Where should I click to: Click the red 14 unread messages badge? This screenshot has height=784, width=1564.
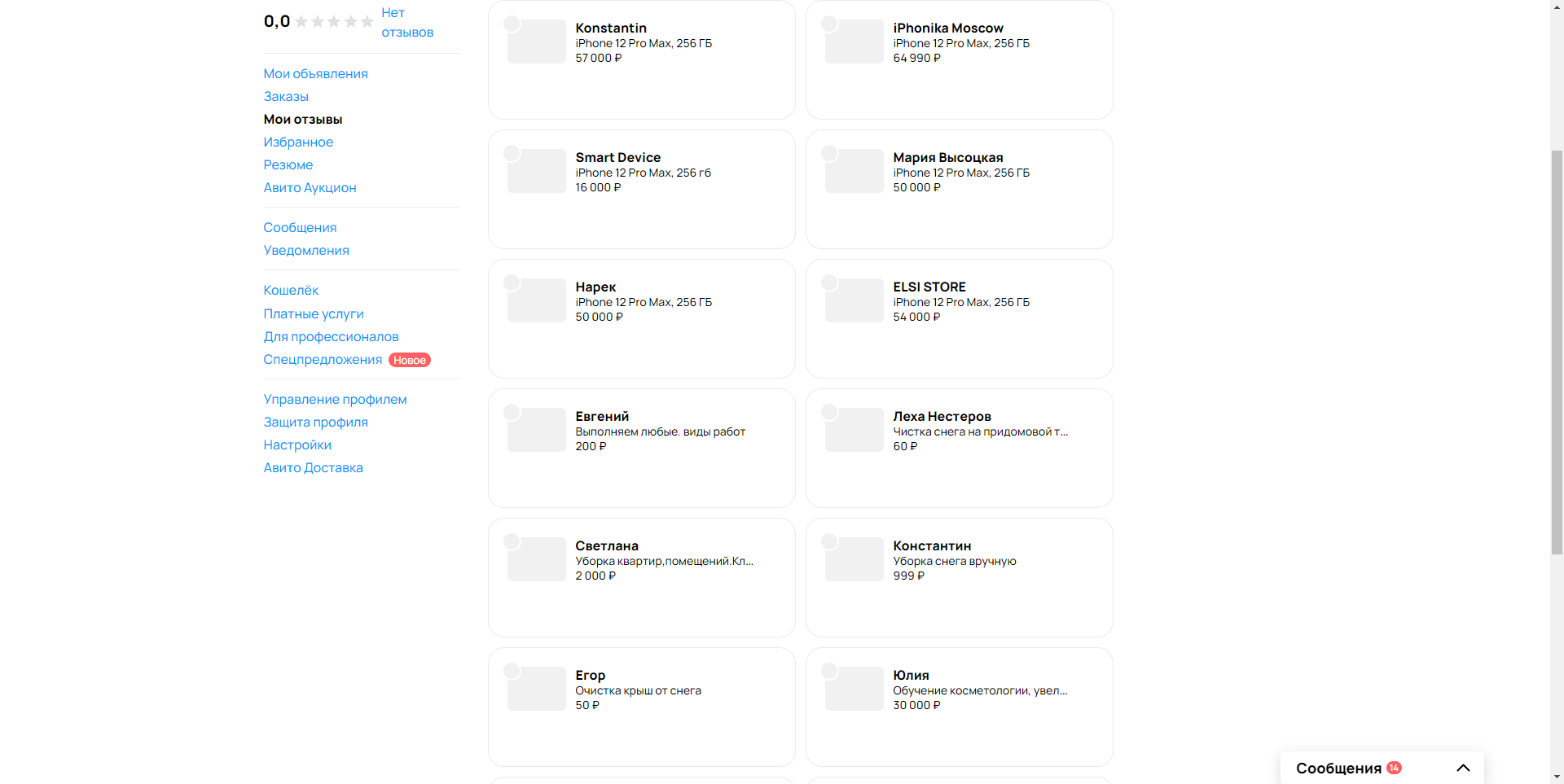tap(1394, 768)
